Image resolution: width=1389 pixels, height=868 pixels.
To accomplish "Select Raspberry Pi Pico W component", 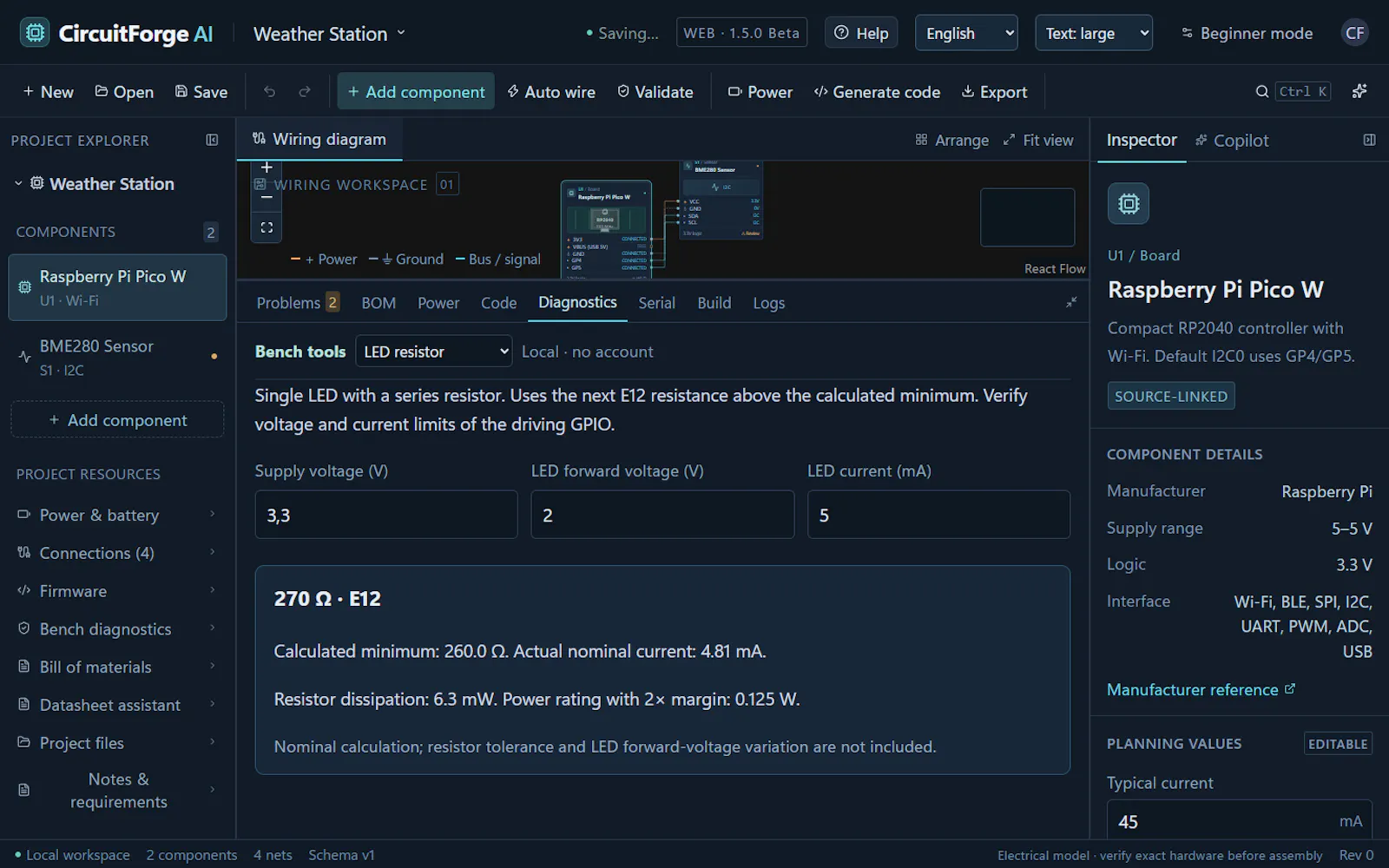I will pyautogui.click(x=117, y=287).
